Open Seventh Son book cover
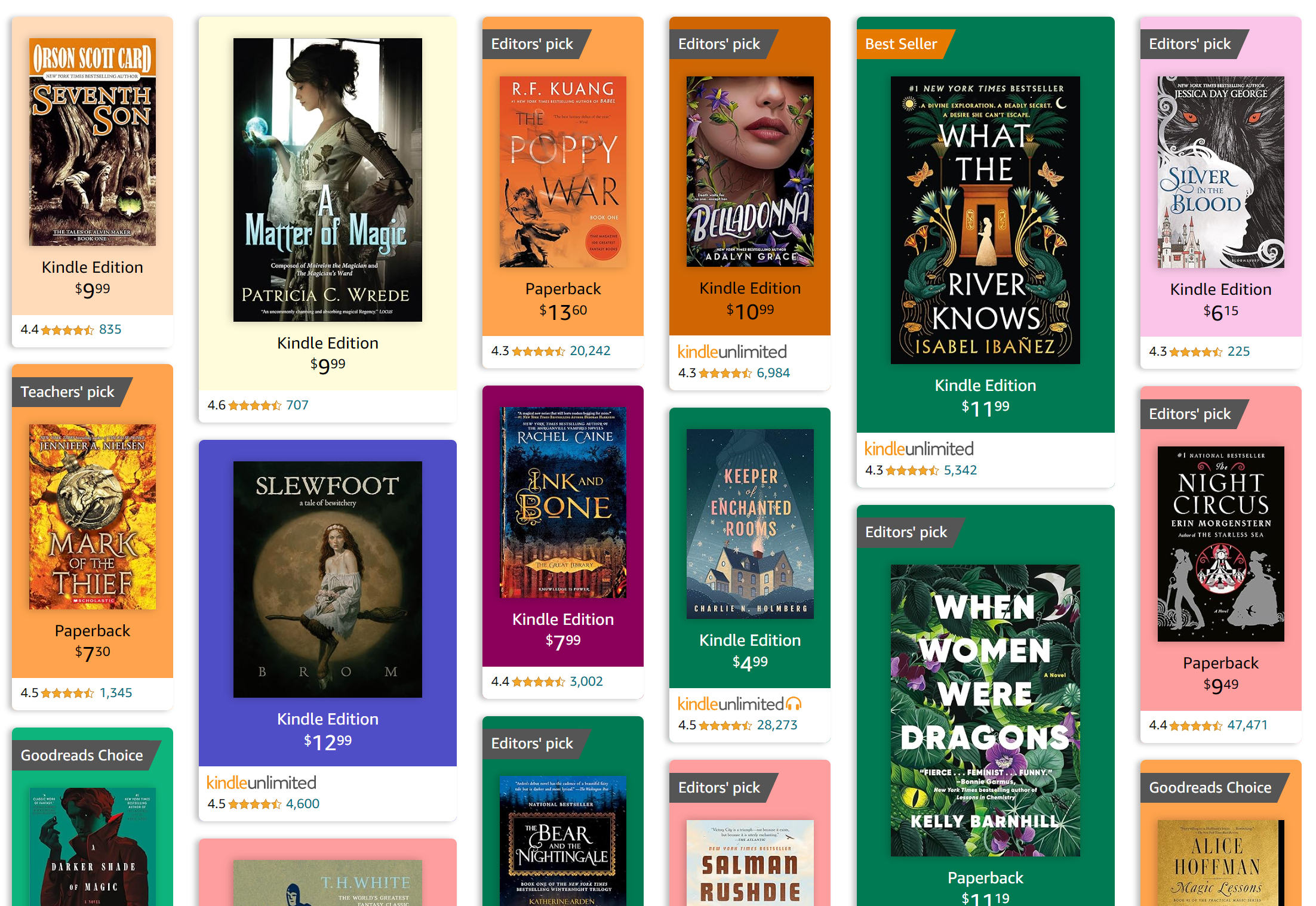Viewport: 1316px width, 906px height. [93, 142]
